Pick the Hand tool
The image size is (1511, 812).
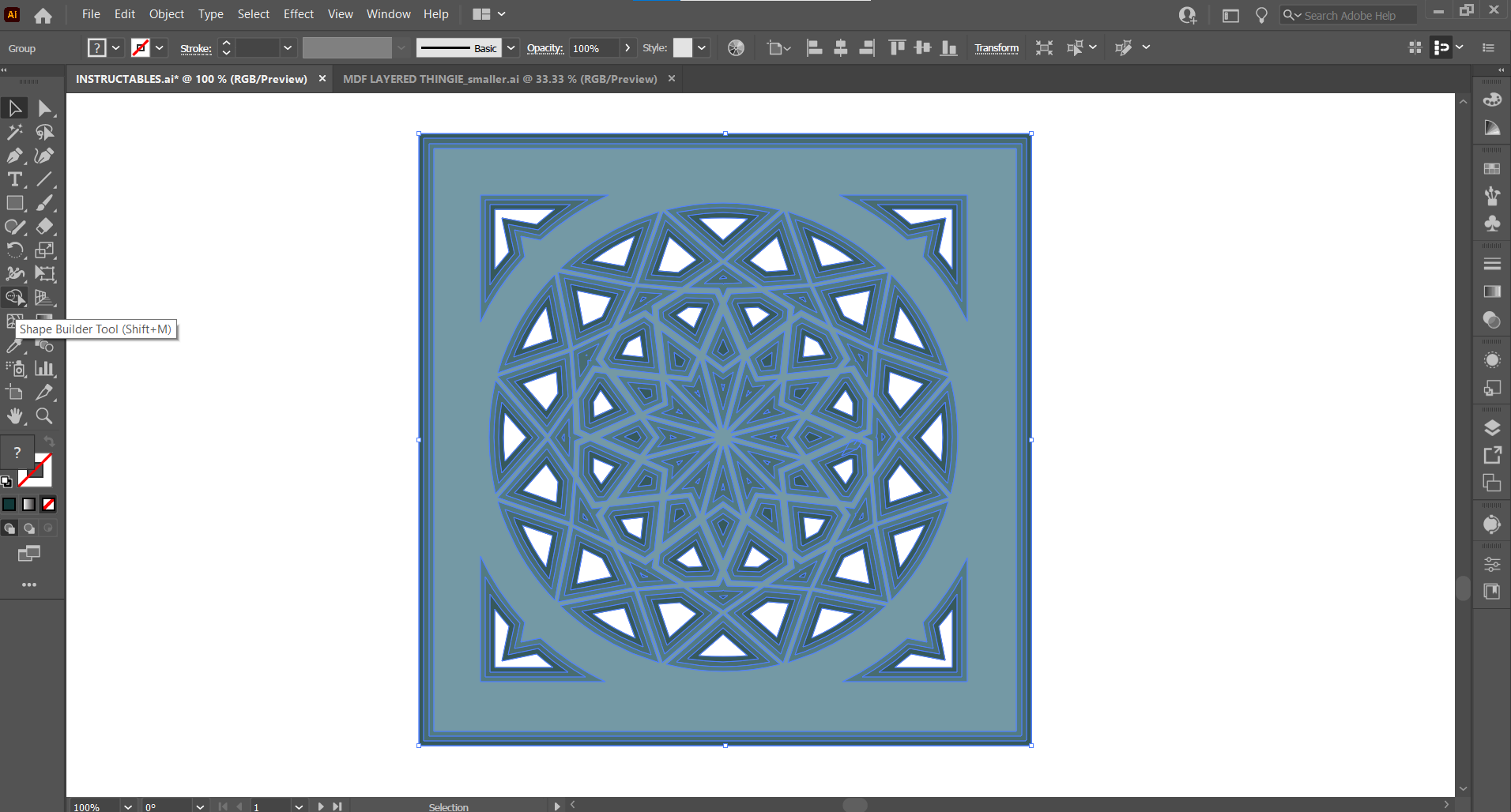[15, 416]
